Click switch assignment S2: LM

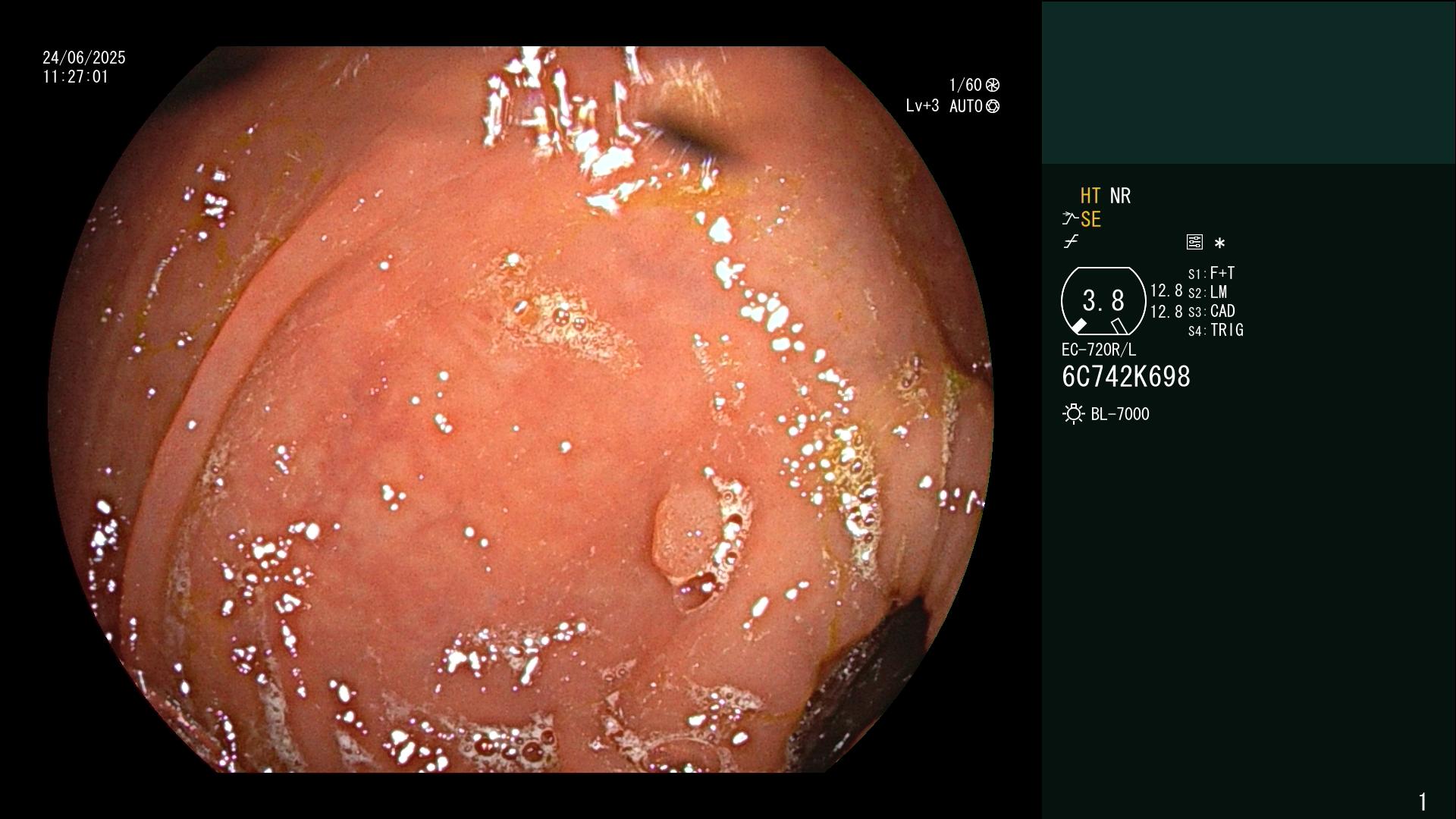pos(1207,292)
